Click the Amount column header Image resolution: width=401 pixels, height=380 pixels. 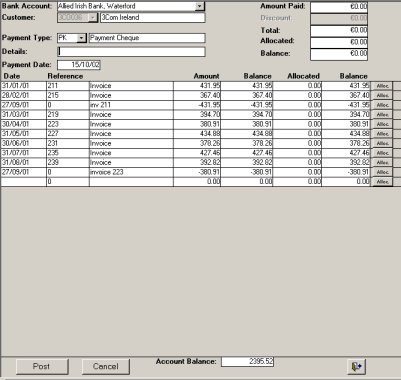[206, 76]
